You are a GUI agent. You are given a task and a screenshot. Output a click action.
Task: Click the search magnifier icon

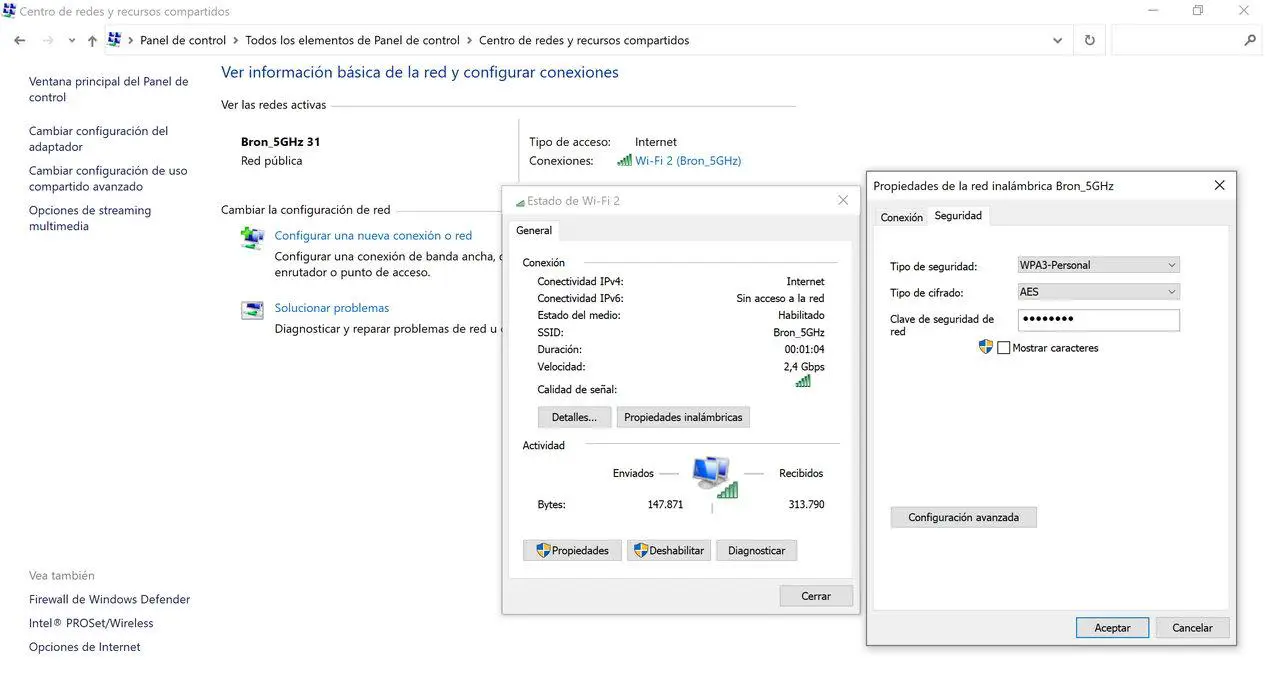tap(1249, 41)
